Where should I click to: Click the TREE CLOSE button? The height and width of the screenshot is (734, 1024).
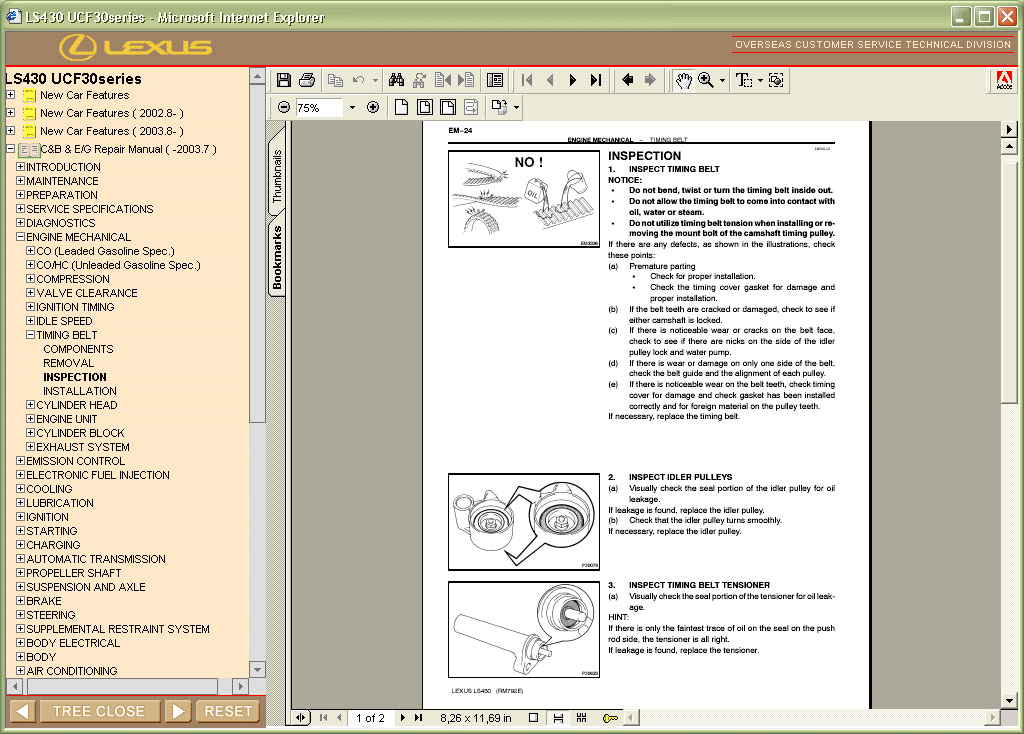click(99, 711)
